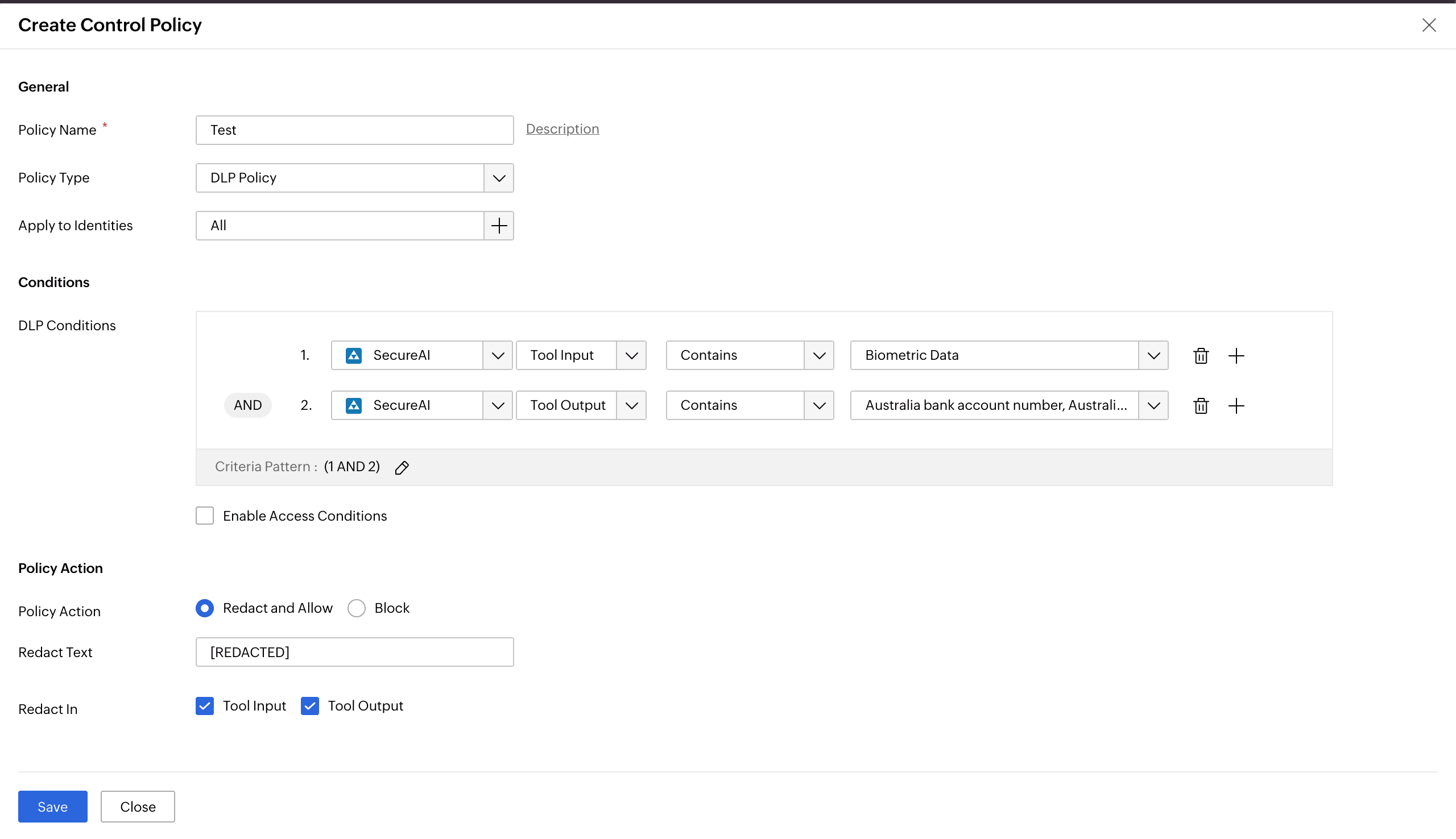The height and width of the screenshot is (839, 1456).
Task: Delete DLP condition row 2
Action: (1201, 406)
